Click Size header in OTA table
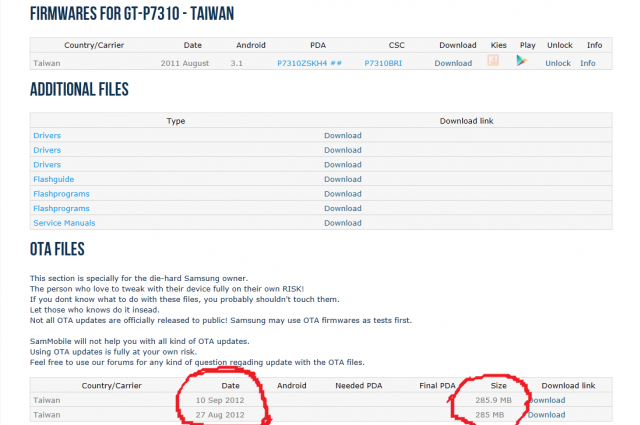 498,385
